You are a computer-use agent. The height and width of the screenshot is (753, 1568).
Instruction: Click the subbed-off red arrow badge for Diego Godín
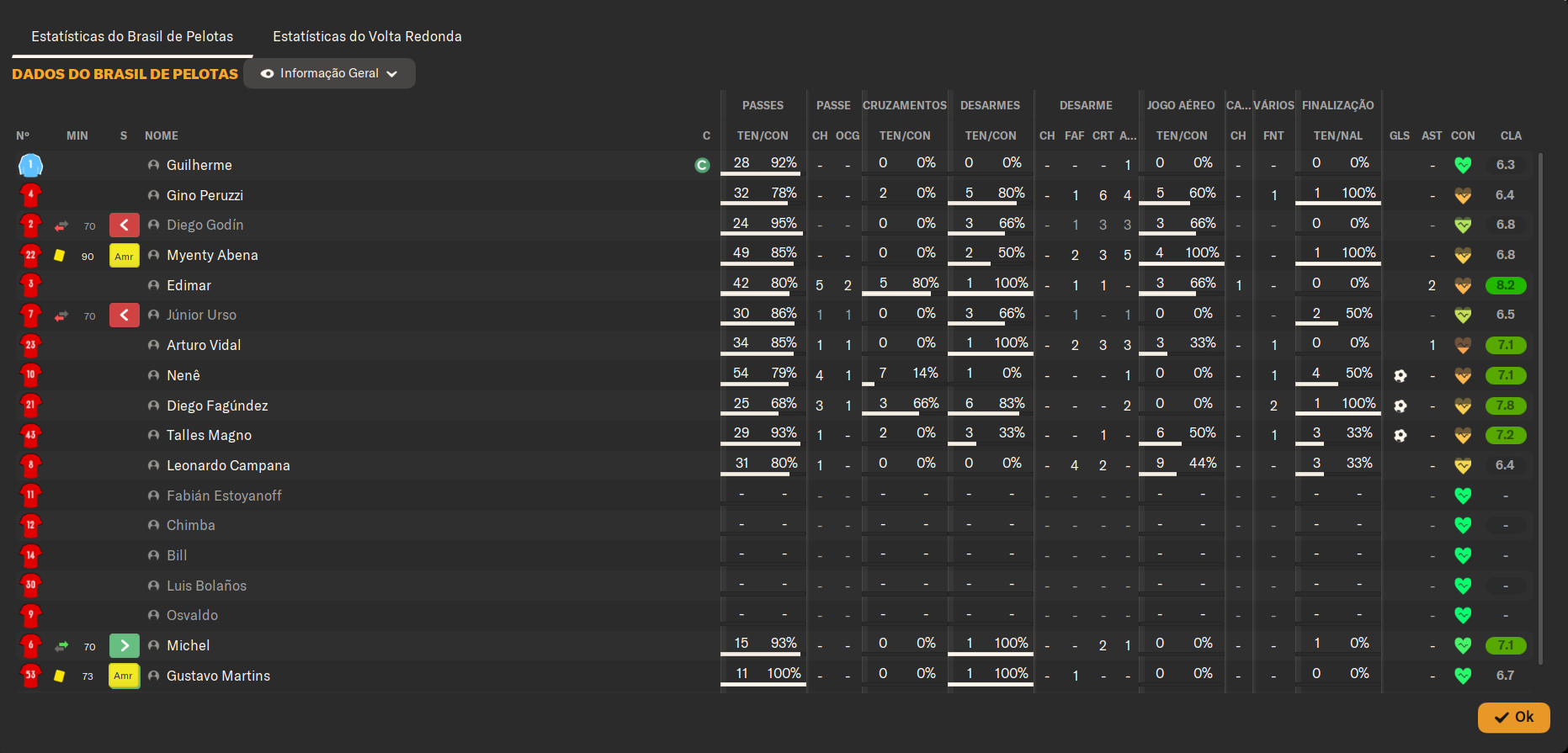[x=125, y=225]
